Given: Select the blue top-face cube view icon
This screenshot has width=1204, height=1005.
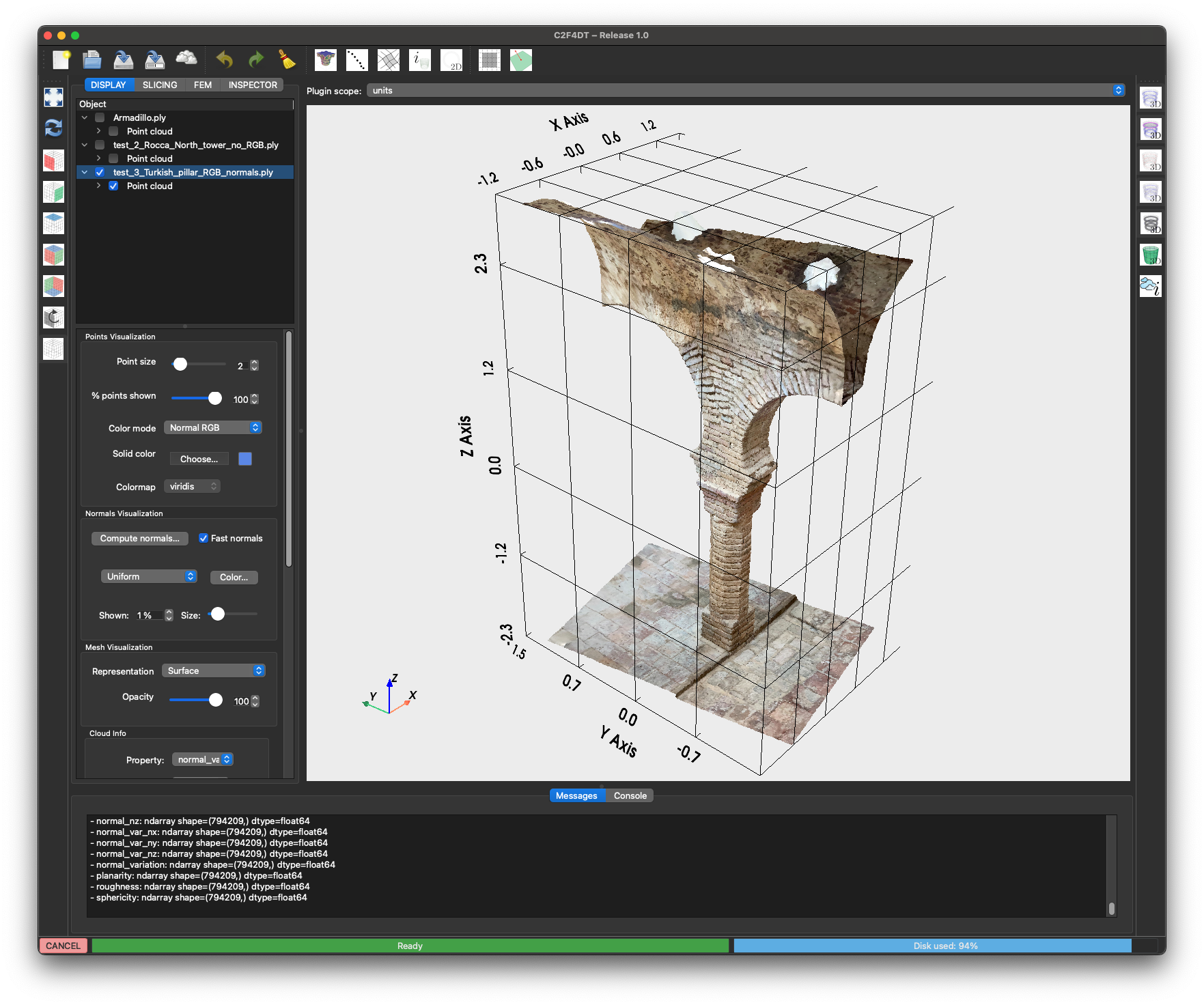Looking at the screenshot, I should point(53,223).
